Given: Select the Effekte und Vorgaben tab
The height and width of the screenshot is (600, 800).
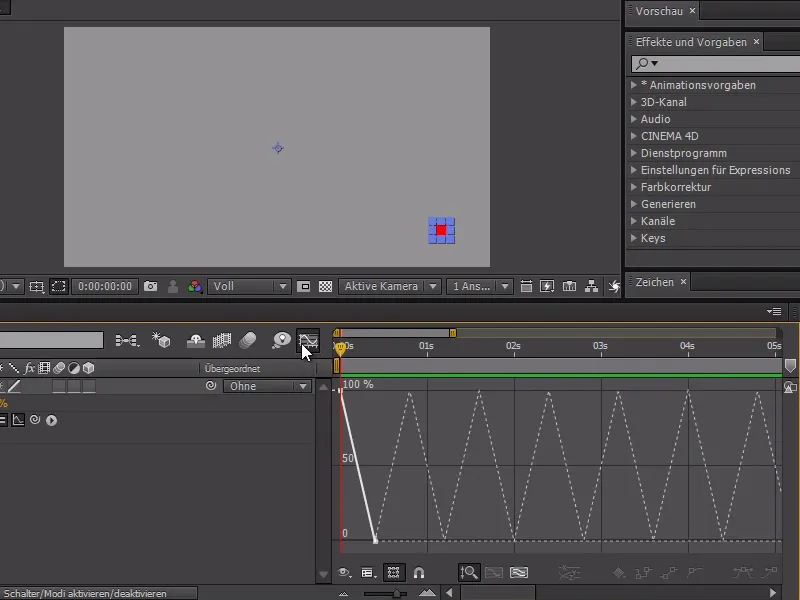Looking at the screenshot, I should [x=691, y=42].
